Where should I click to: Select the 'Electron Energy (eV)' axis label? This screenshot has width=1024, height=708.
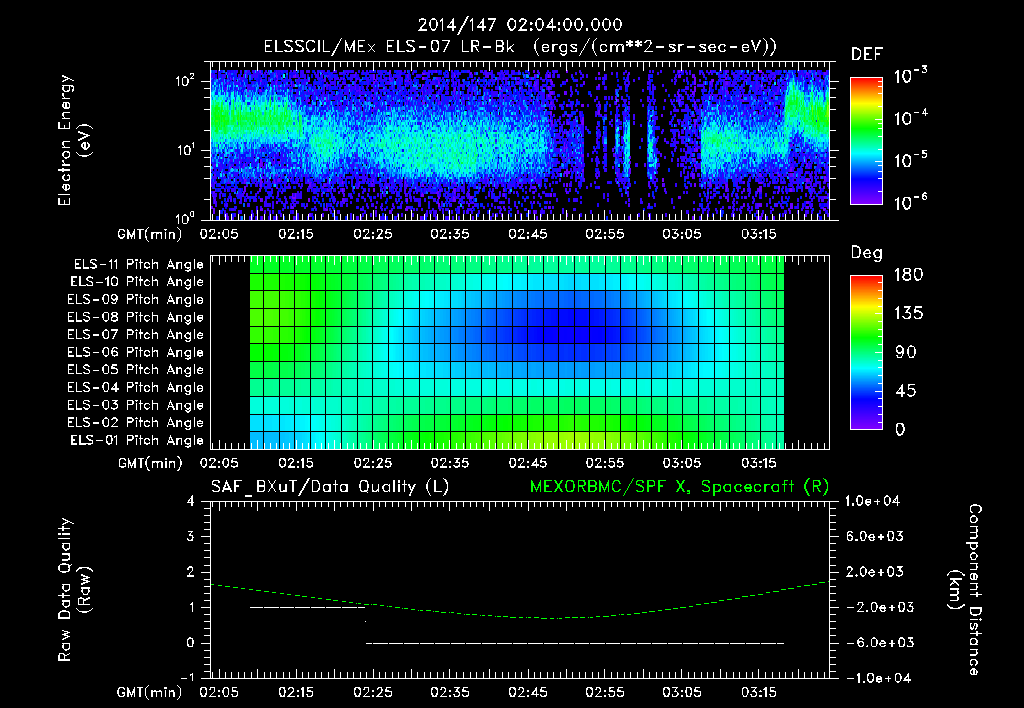tap(74, 140)
